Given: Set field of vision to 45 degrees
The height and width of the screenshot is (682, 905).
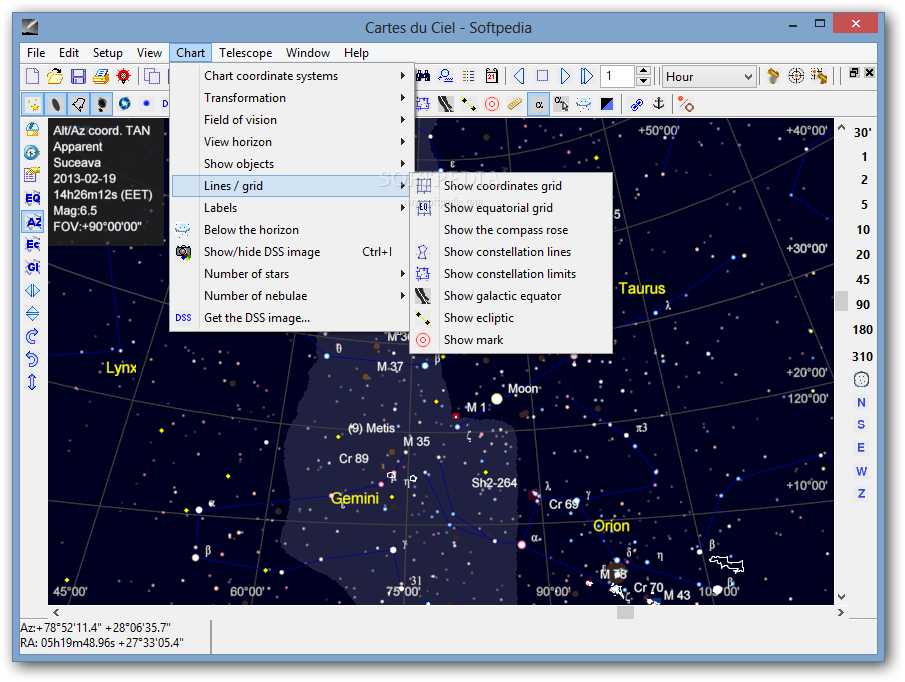Looking at the screenshot, I should [x=862, y=280].
